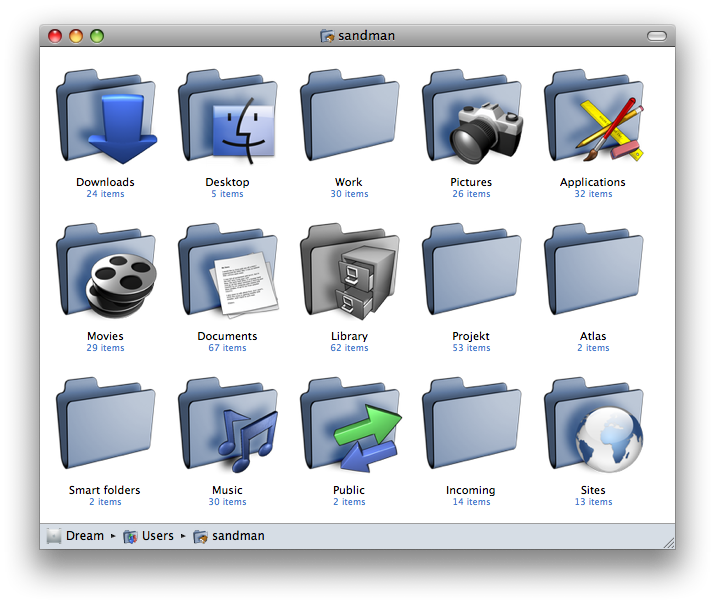This screenshot has height=604, width=715.
Task: Open the Library filing cabinet folder
Action: [x=350, y=274]
